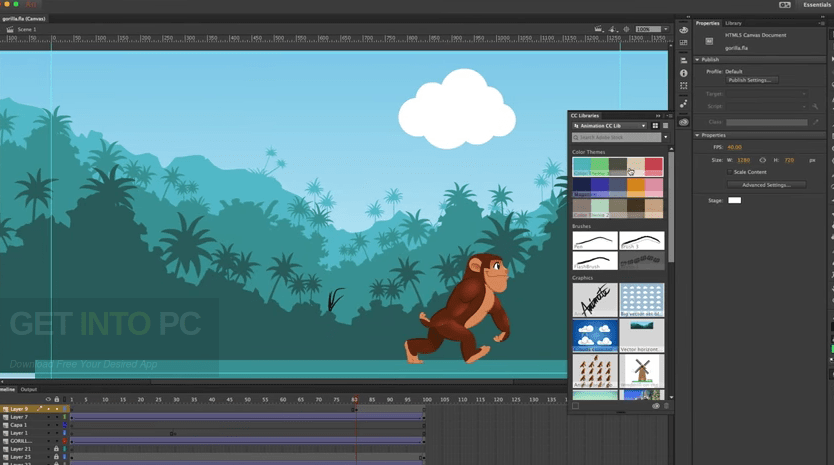
Task: Open the Swatches grid panel icon
Action: [x=684, y=44]
